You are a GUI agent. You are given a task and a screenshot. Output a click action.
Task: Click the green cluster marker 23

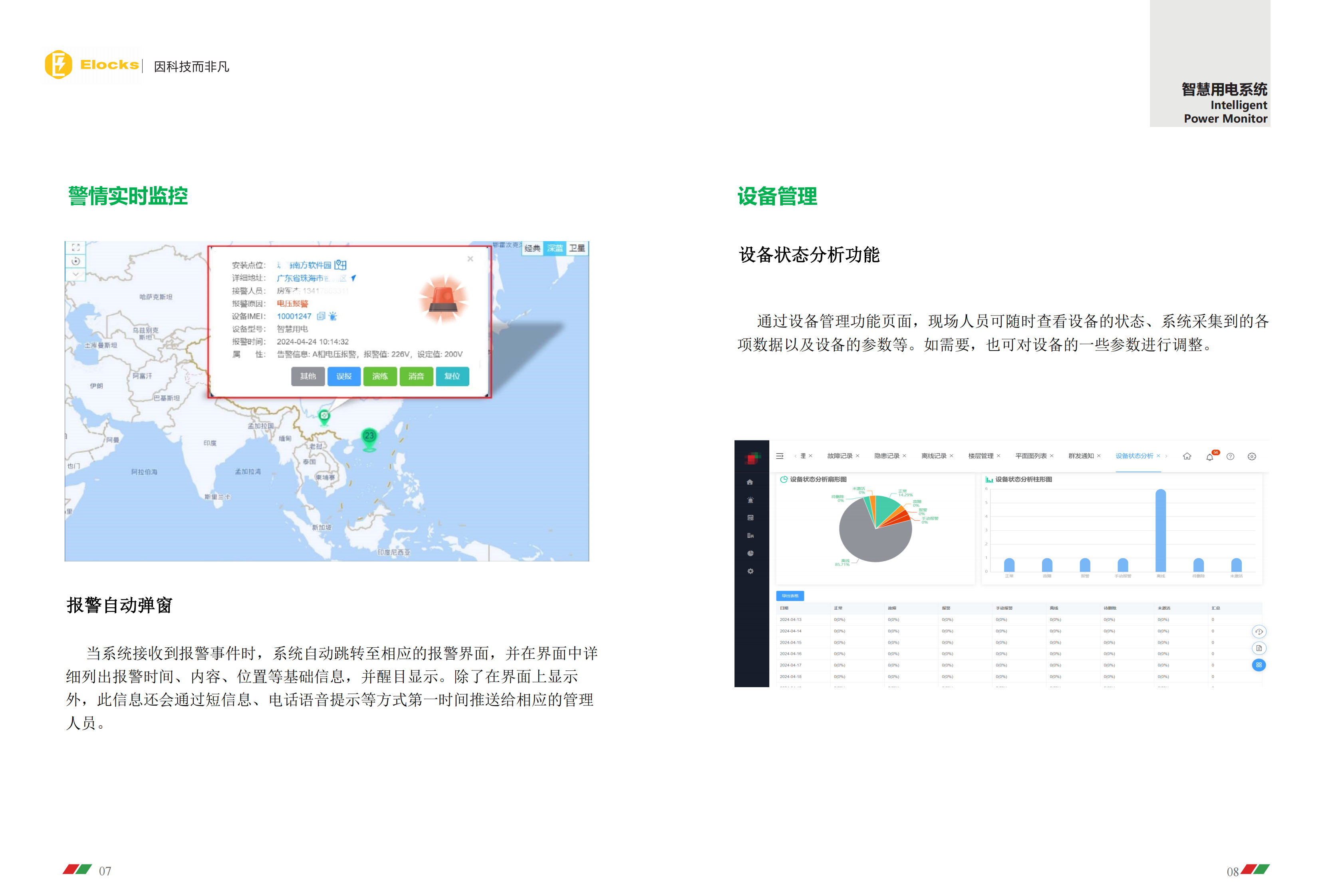370,436
